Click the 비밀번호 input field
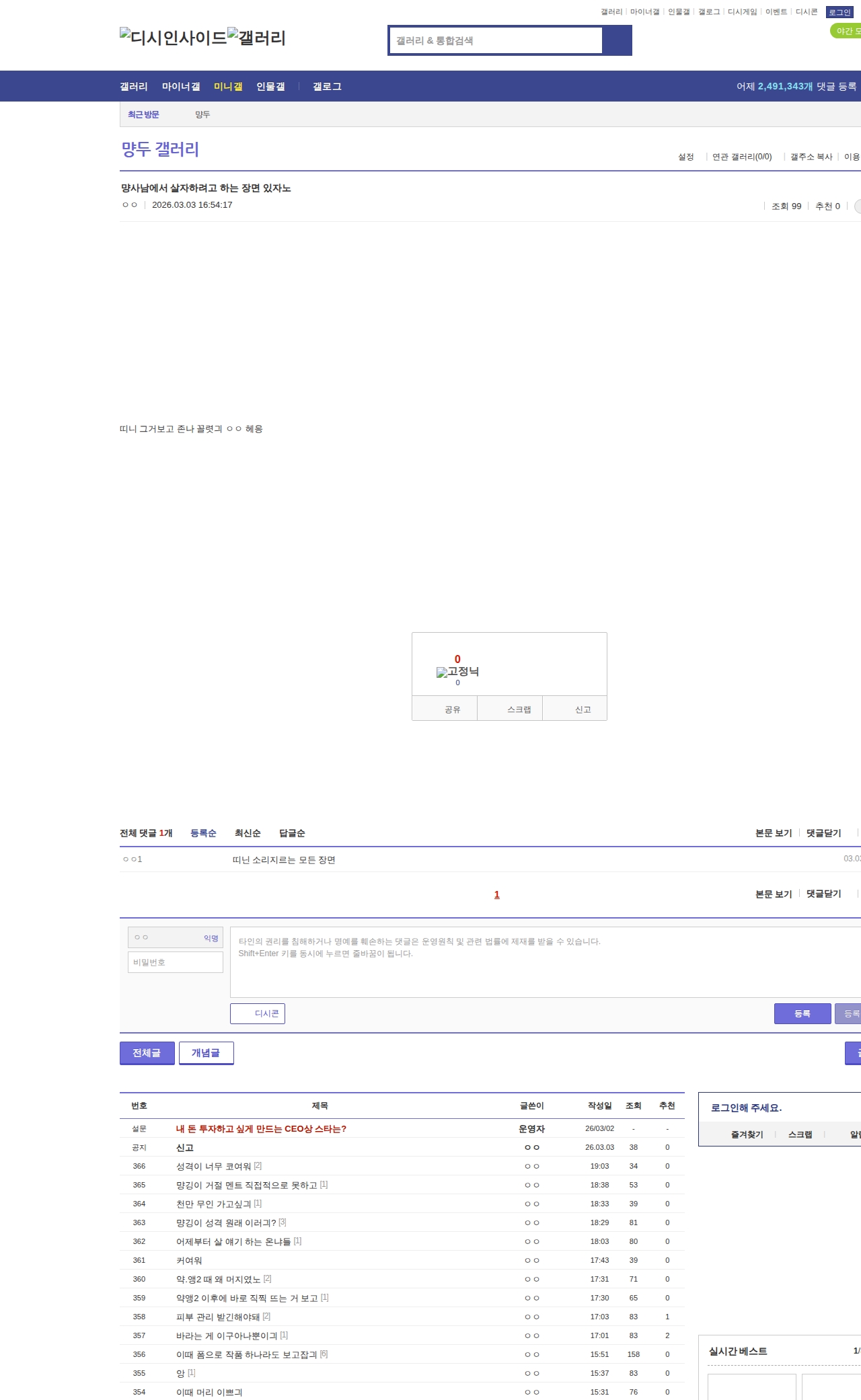This screenshot has width=861, height=1400. click(x=176, y=962)
